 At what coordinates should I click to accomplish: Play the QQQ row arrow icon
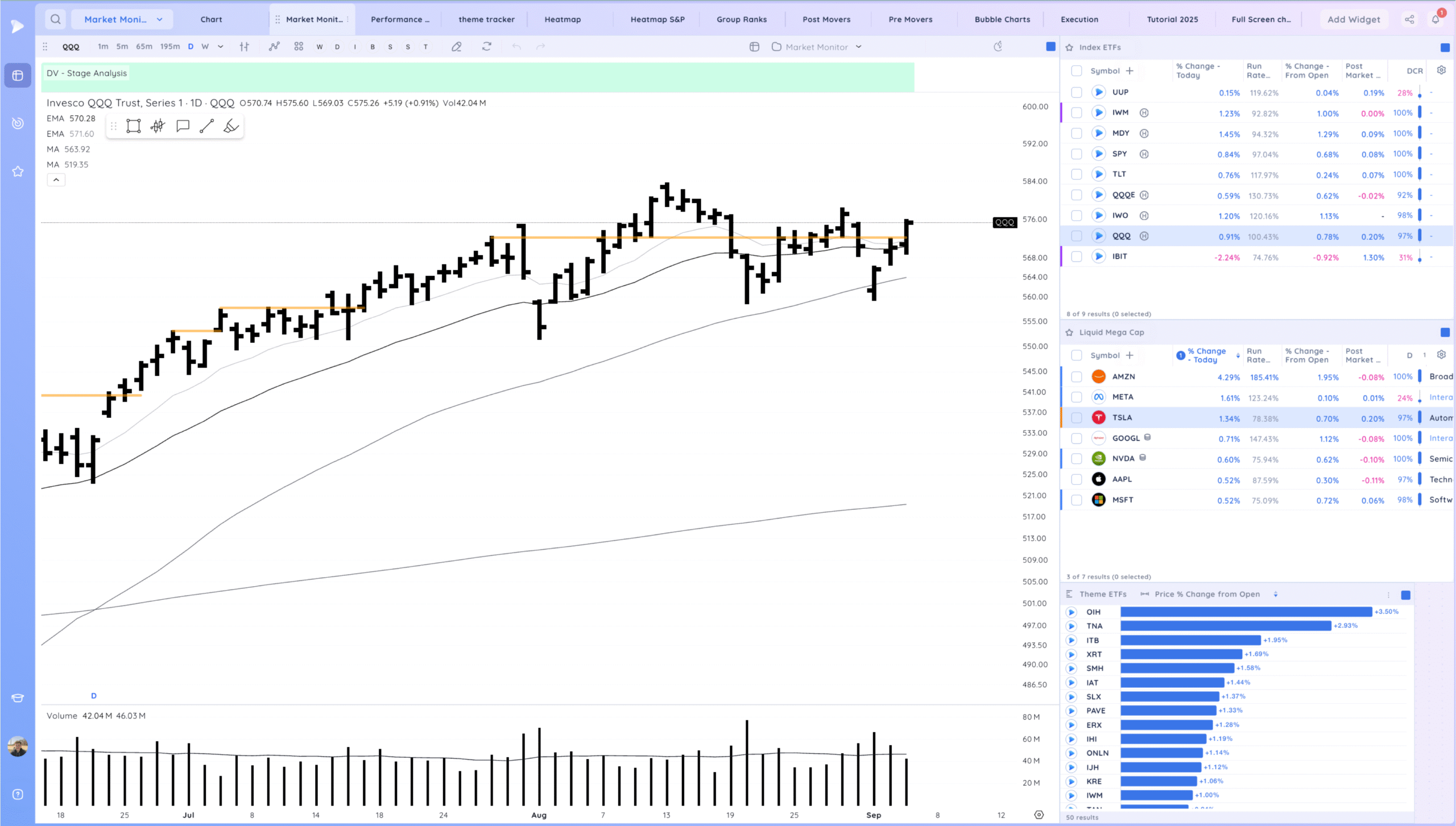pos(1099,236)
